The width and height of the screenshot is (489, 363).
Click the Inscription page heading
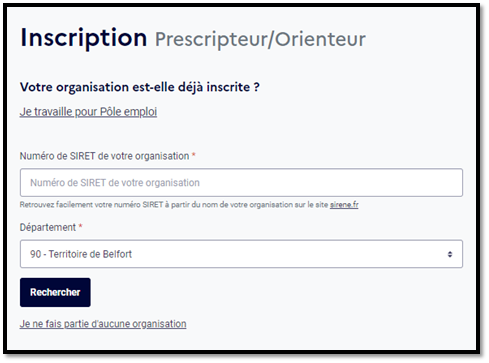click(x=84, y=38)
